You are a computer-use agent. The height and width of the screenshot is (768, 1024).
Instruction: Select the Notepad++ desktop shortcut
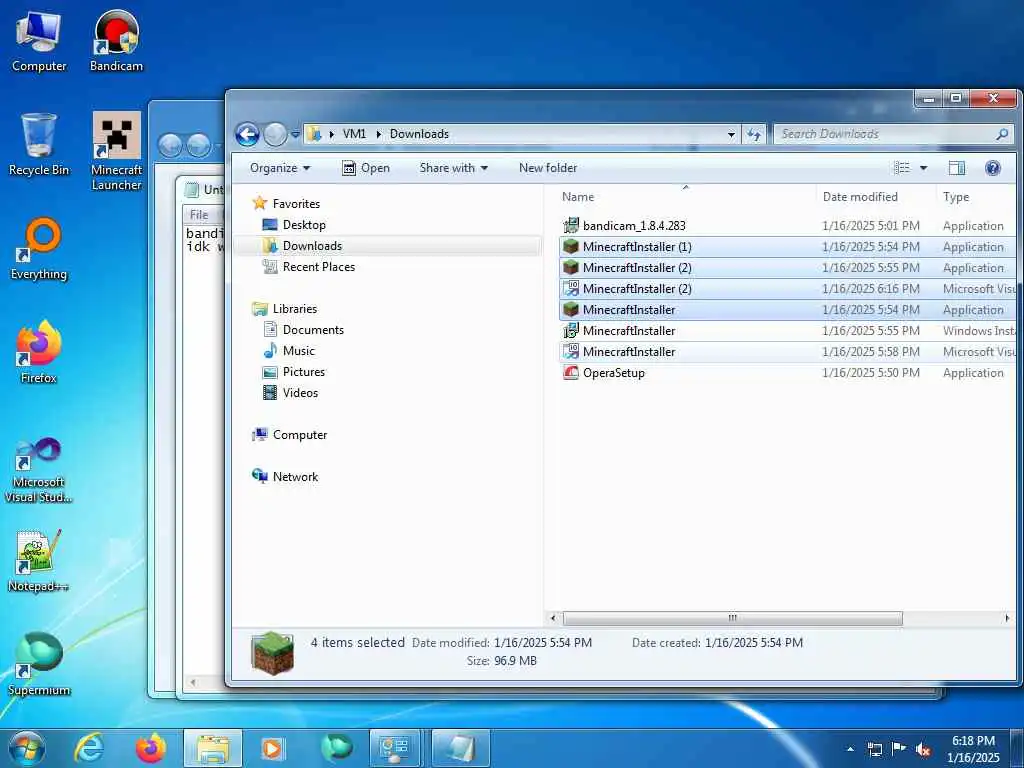pos(39,560)
